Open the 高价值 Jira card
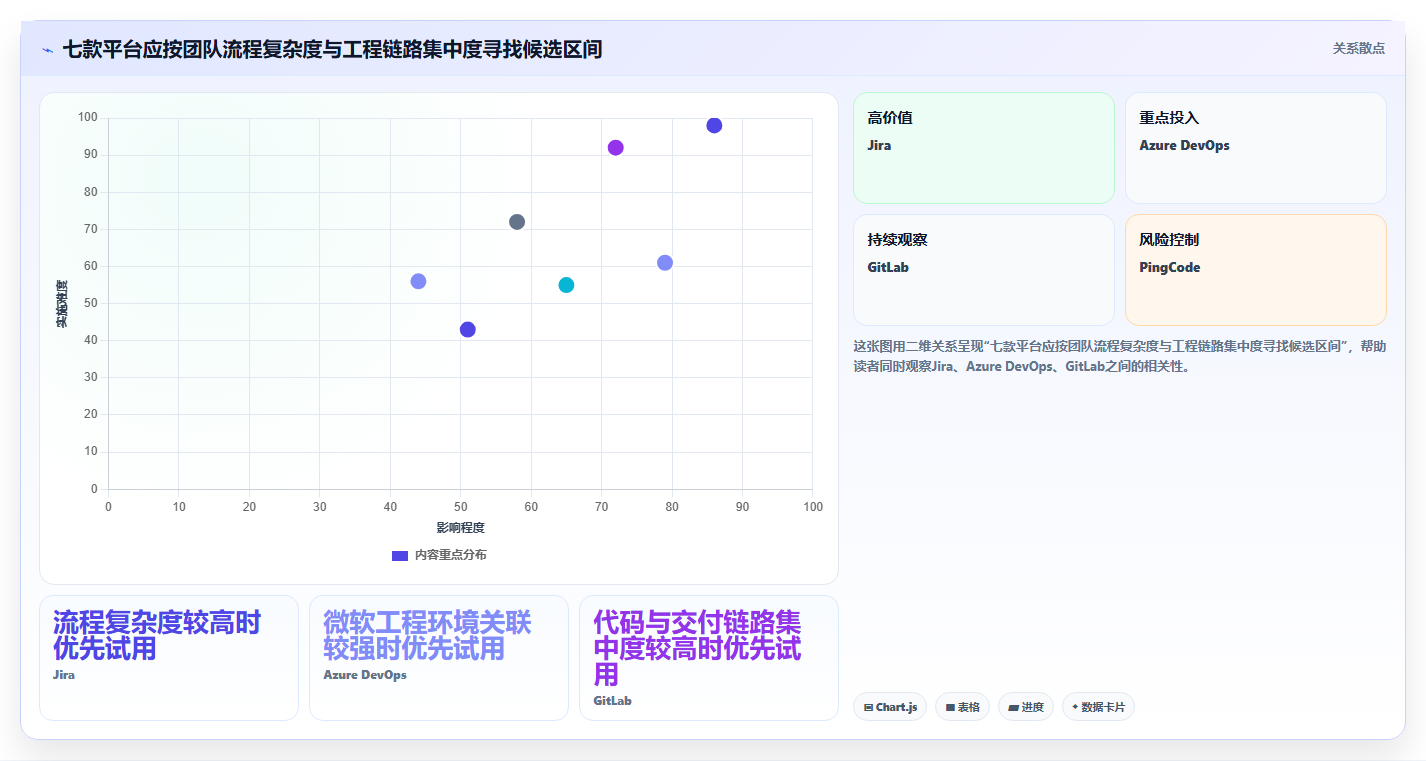Viewport: 1426px width, 761px height. (983, 148)
